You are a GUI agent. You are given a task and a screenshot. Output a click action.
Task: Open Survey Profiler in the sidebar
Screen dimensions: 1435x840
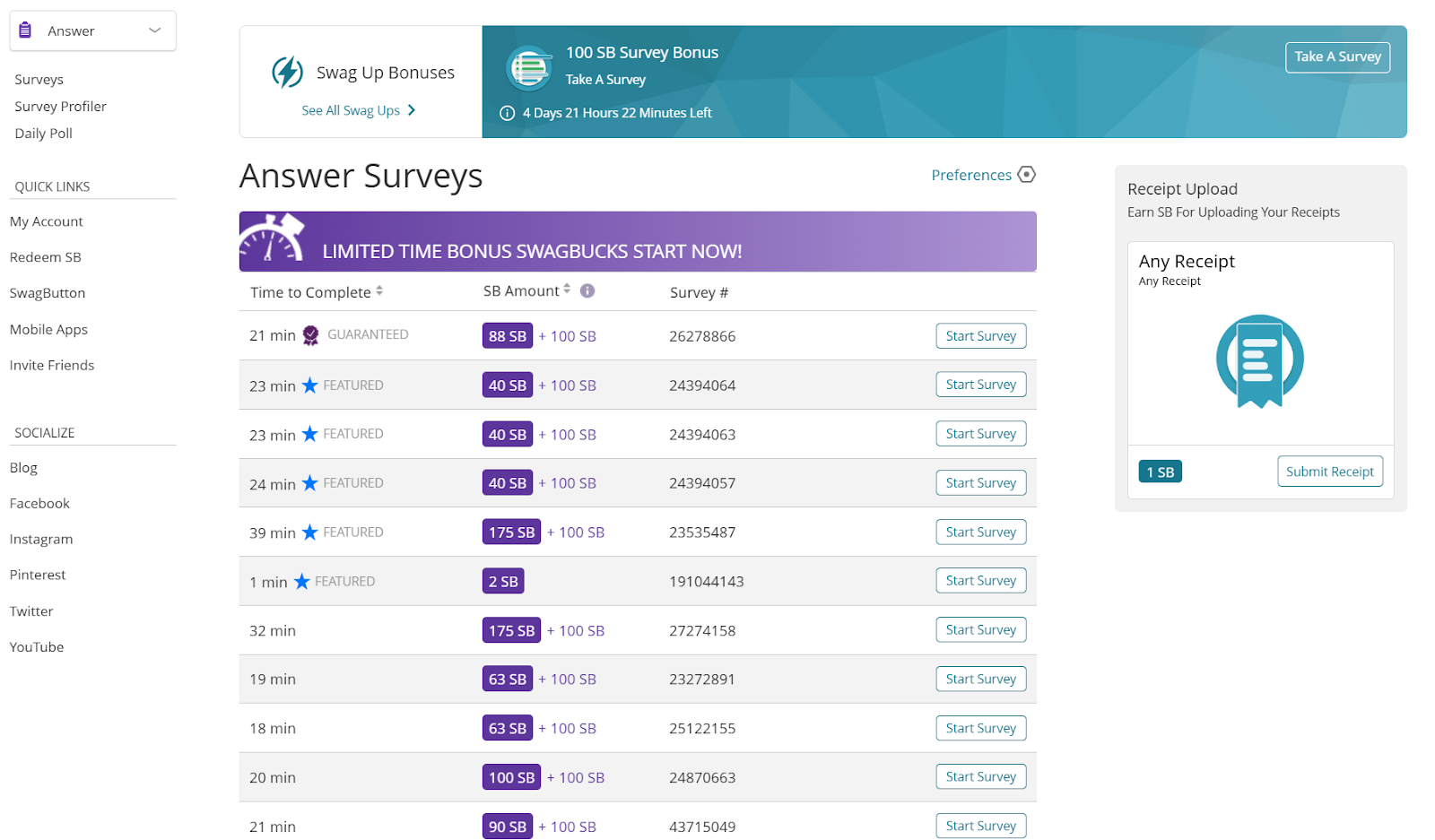coord(60,107)
